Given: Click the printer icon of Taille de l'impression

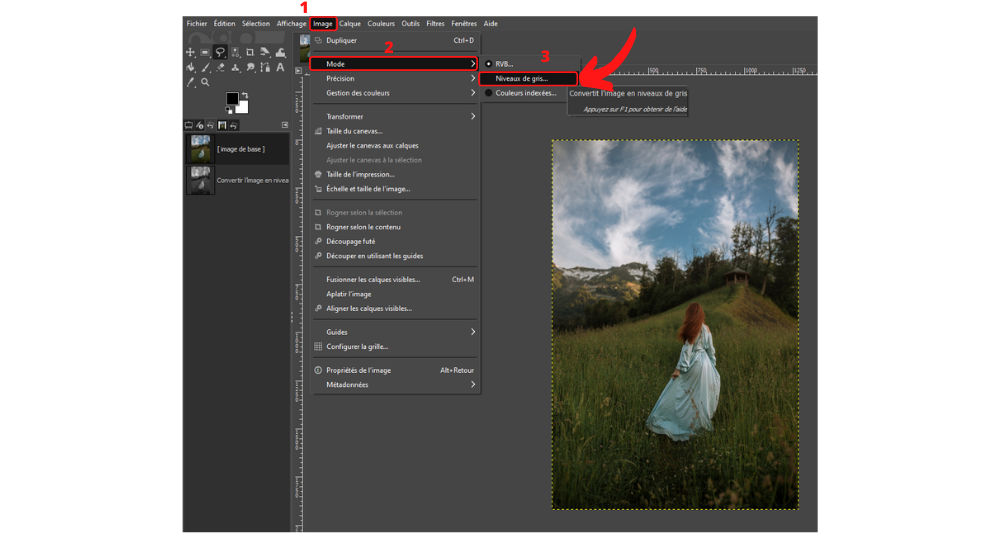Looking at the screenshot, I should point(318,174).
